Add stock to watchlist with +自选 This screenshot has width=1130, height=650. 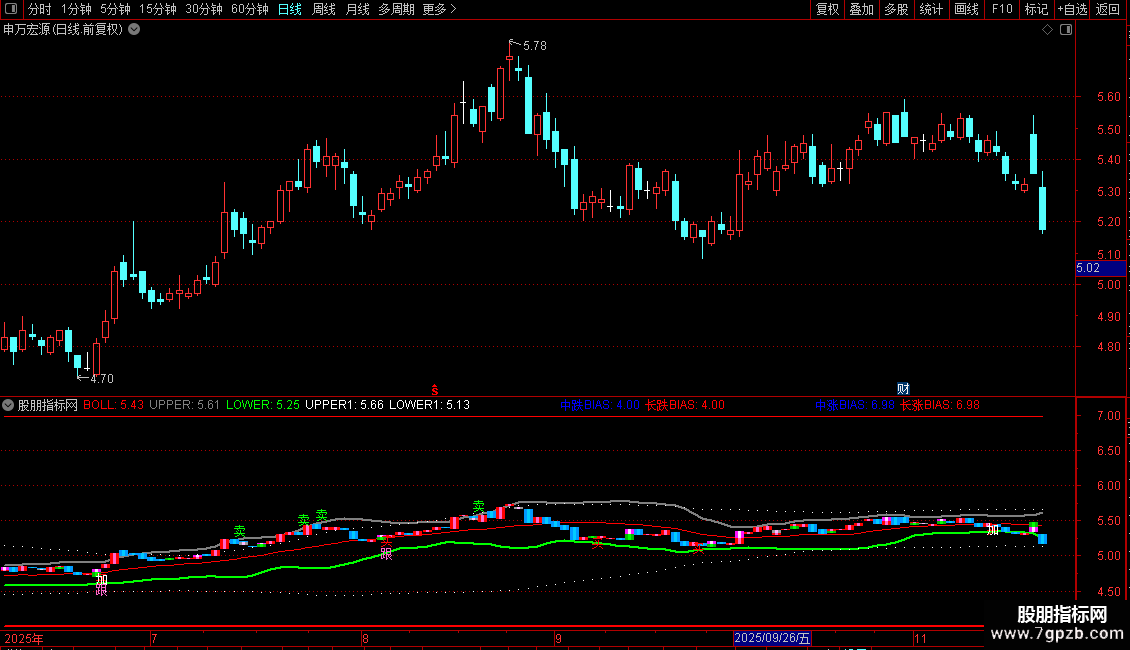click(x=1072, y=9)
